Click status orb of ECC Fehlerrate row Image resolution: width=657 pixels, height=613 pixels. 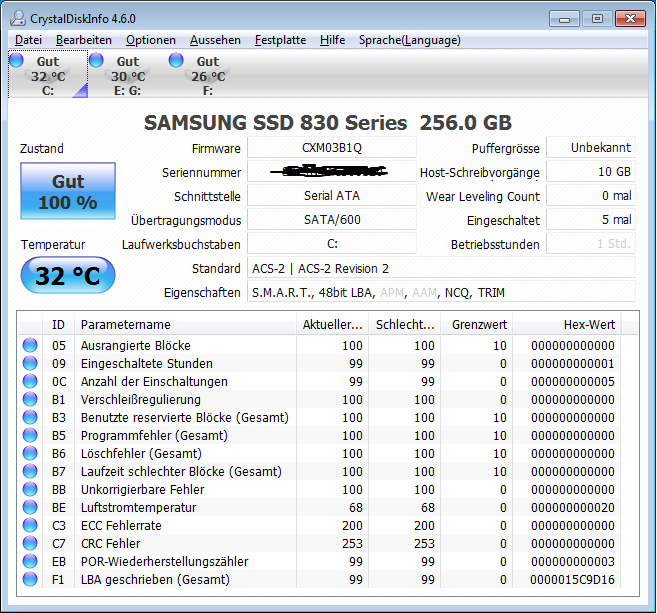[30, 525]
